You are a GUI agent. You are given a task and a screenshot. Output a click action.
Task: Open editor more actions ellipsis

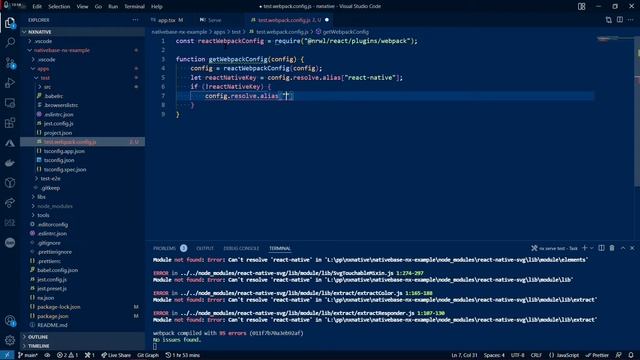[x=631, y=20]
